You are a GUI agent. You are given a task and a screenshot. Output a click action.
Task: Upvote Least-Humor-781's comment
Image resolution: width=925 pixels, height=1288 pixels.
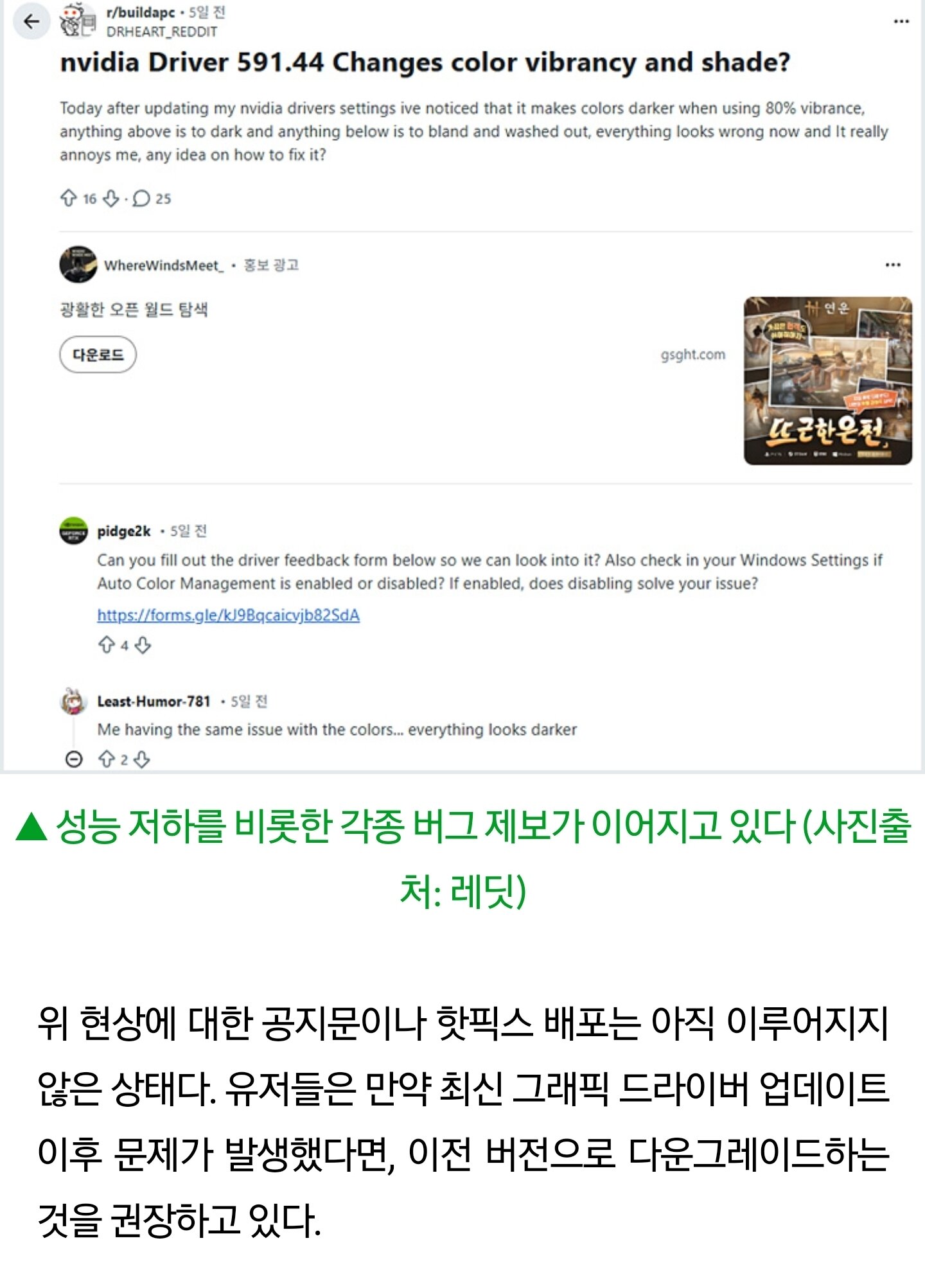click(x=107, y=759)
